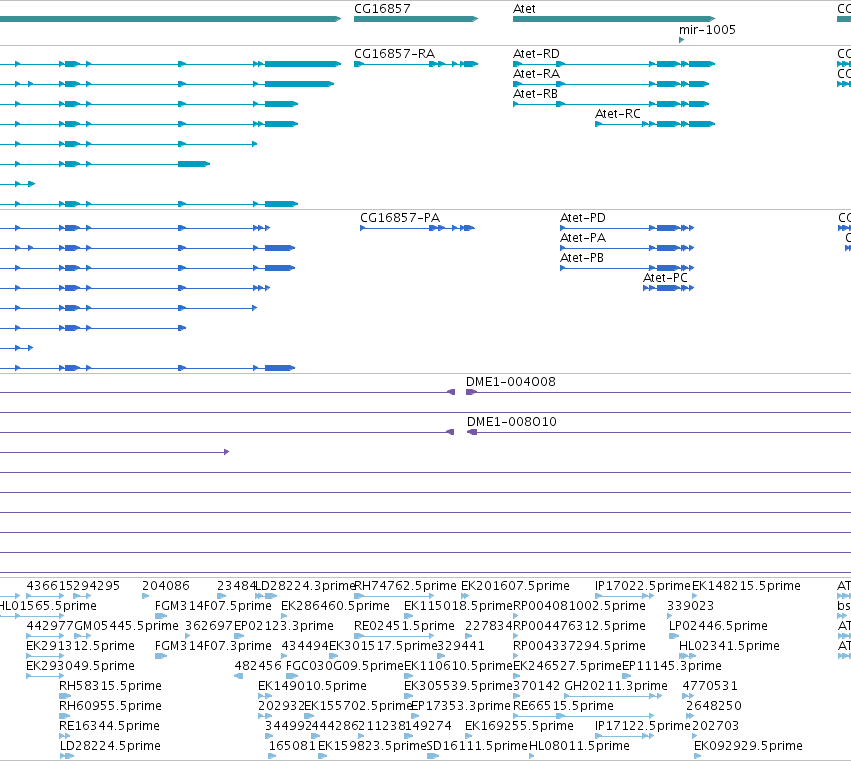Viewport: 851px width, 761px height.
Task: Select EST EK293049.5prime
Action: 80,666
